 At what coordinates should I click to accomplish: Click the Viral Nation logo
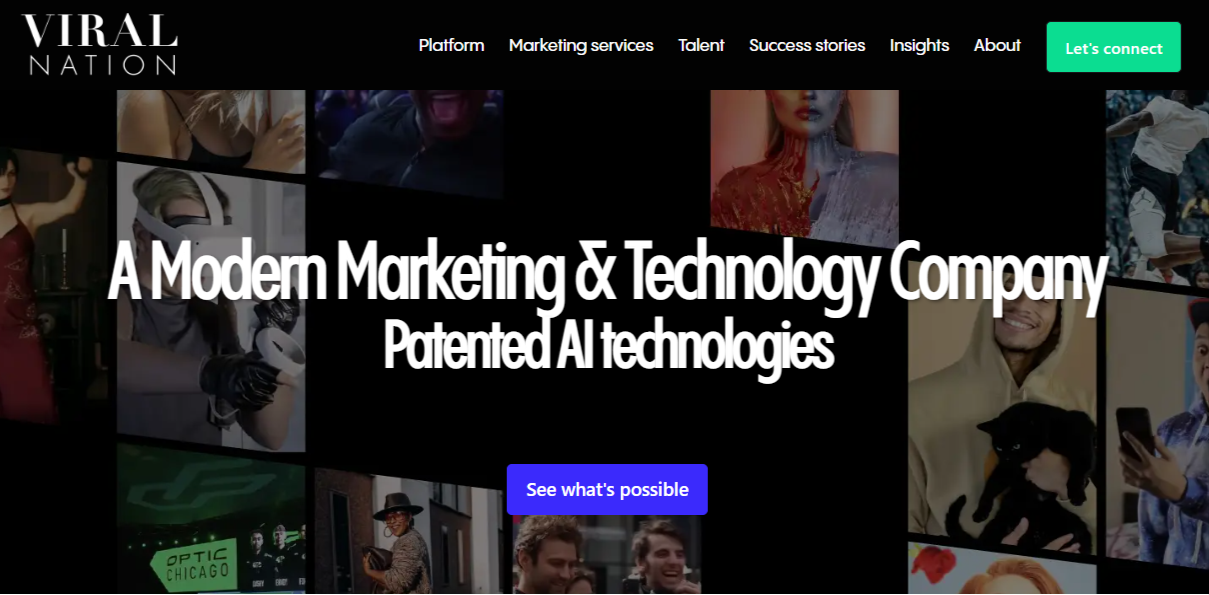[x=100, y=45]
